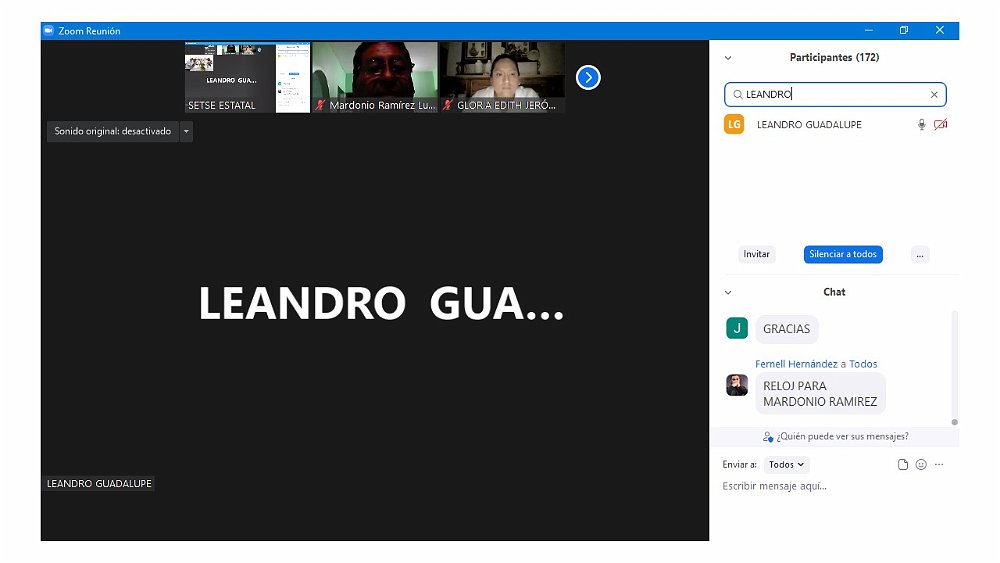Click the Zoom logo in the title bar
Viewport: 1000px width, 563px height.
click(x=47, y=31)
